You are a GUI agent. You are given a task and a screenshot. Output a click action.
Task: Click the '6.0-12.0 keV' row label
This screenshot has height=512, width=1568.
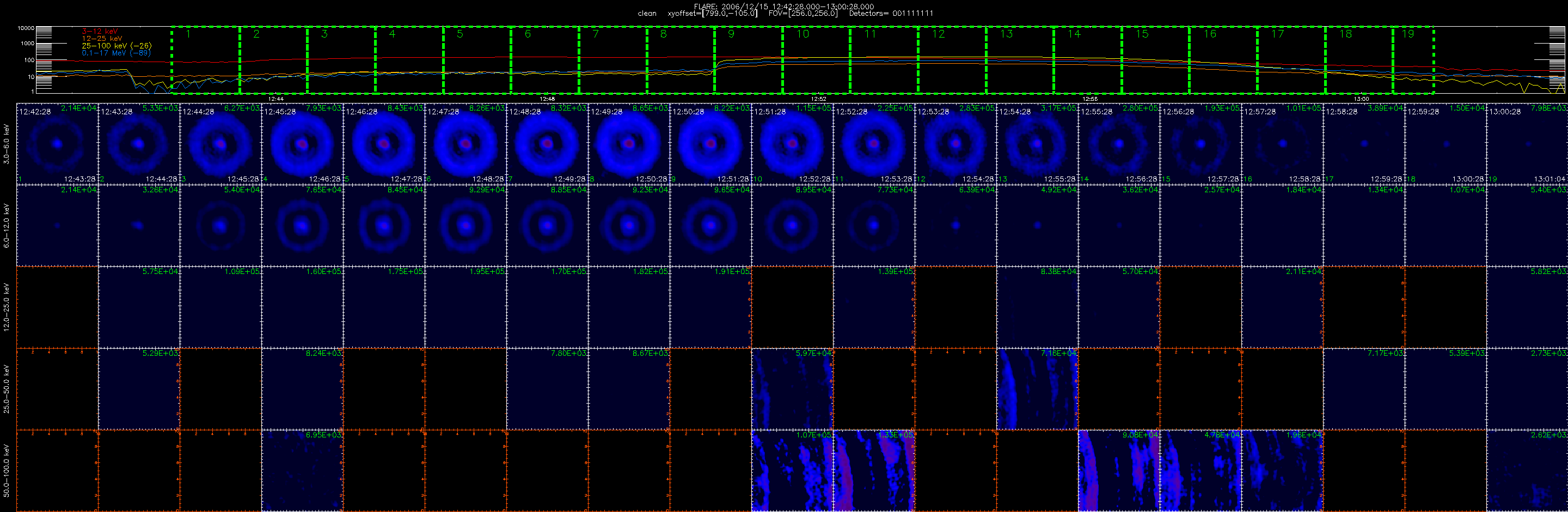[7, 225]
